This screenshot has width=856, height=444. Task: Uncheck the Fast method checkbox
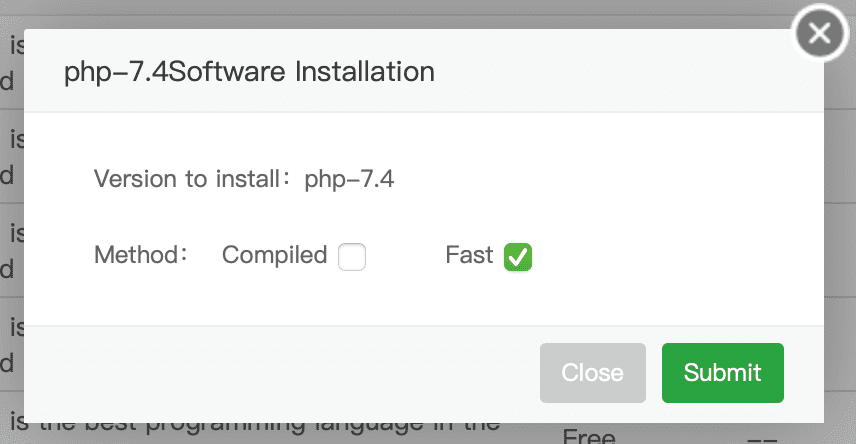pyautogui.click(x=518, y=257)
